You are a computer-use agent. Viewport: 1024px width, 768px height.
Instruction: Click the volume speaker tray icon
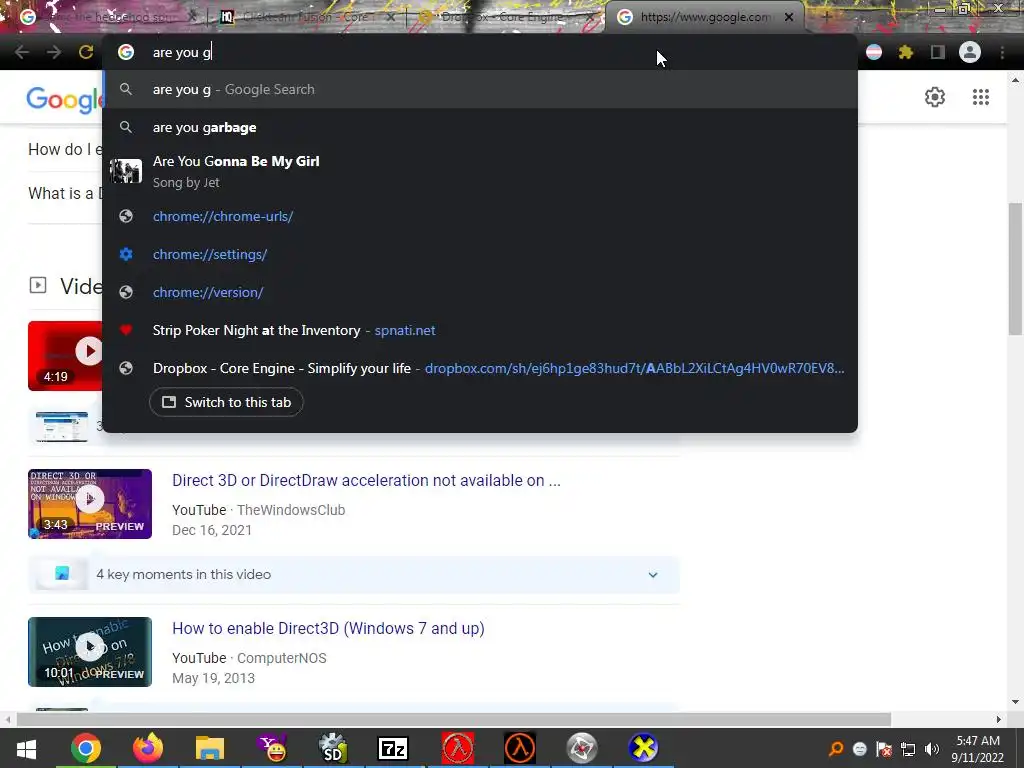(932, 749)
